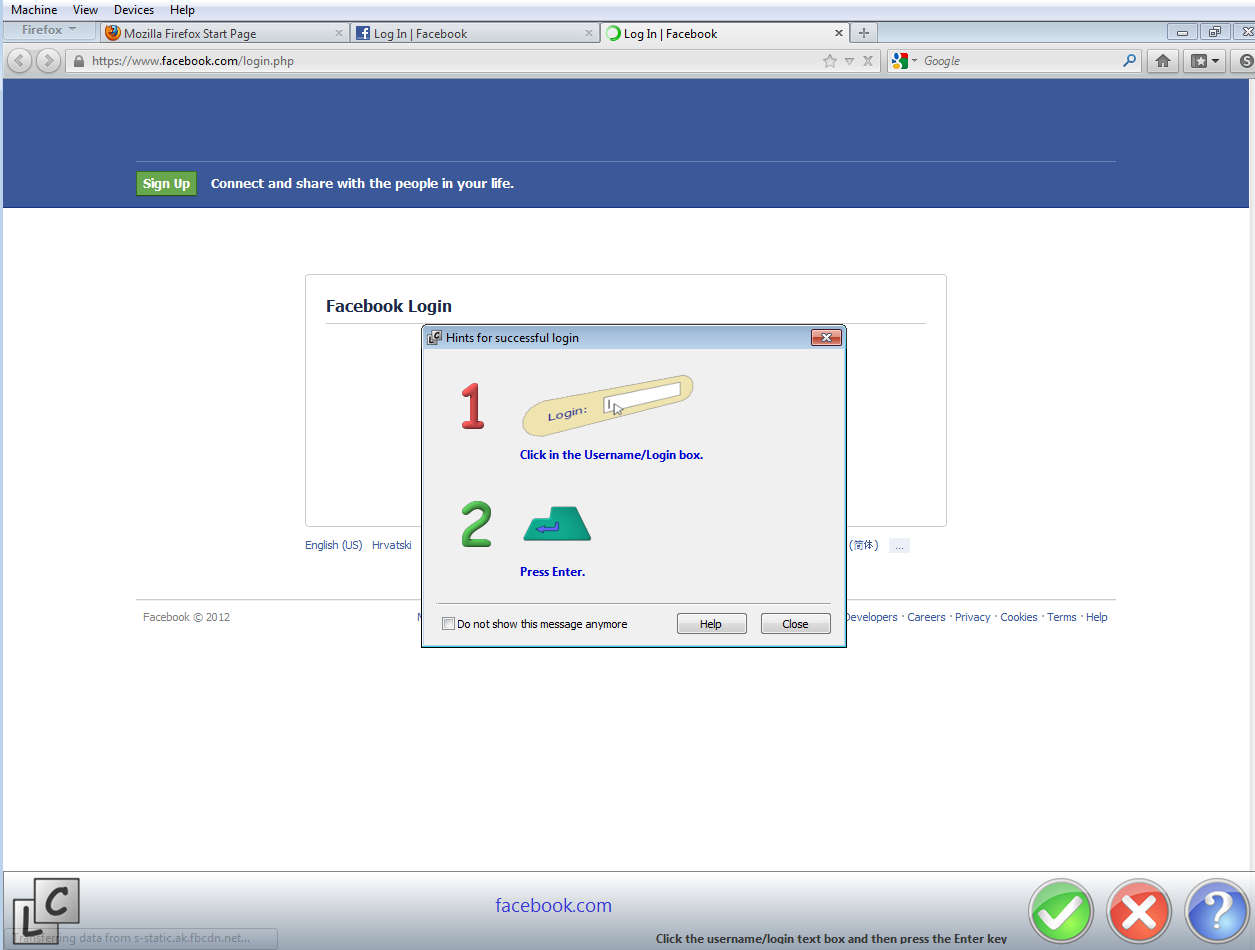Check Do not show this message anymore
This screenshot has height=950, width=1255.
448,624
